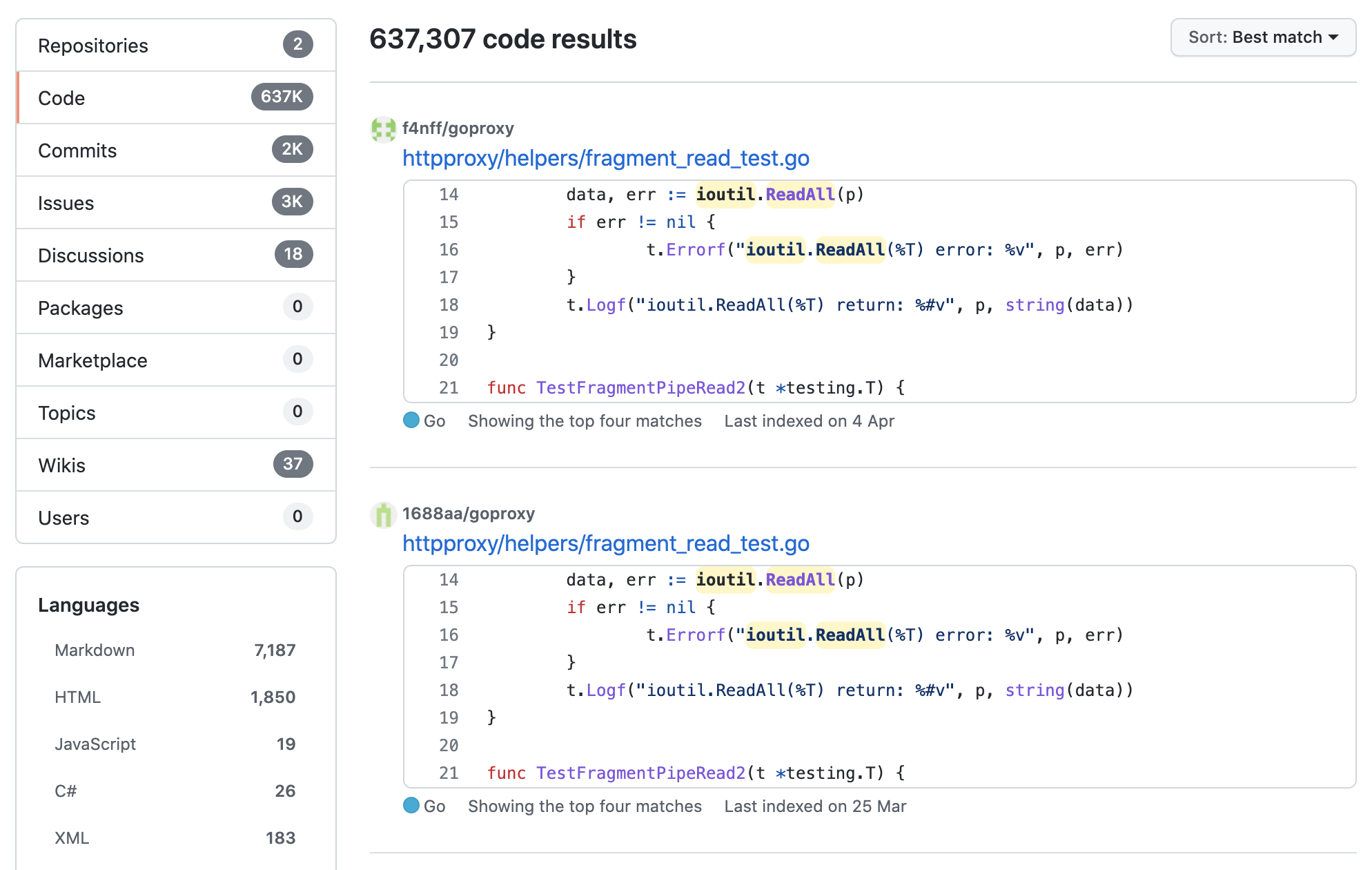The width and height of the screenshot is (1372, 870).
Task: Select the Commits results category
Action: [175, 151]
